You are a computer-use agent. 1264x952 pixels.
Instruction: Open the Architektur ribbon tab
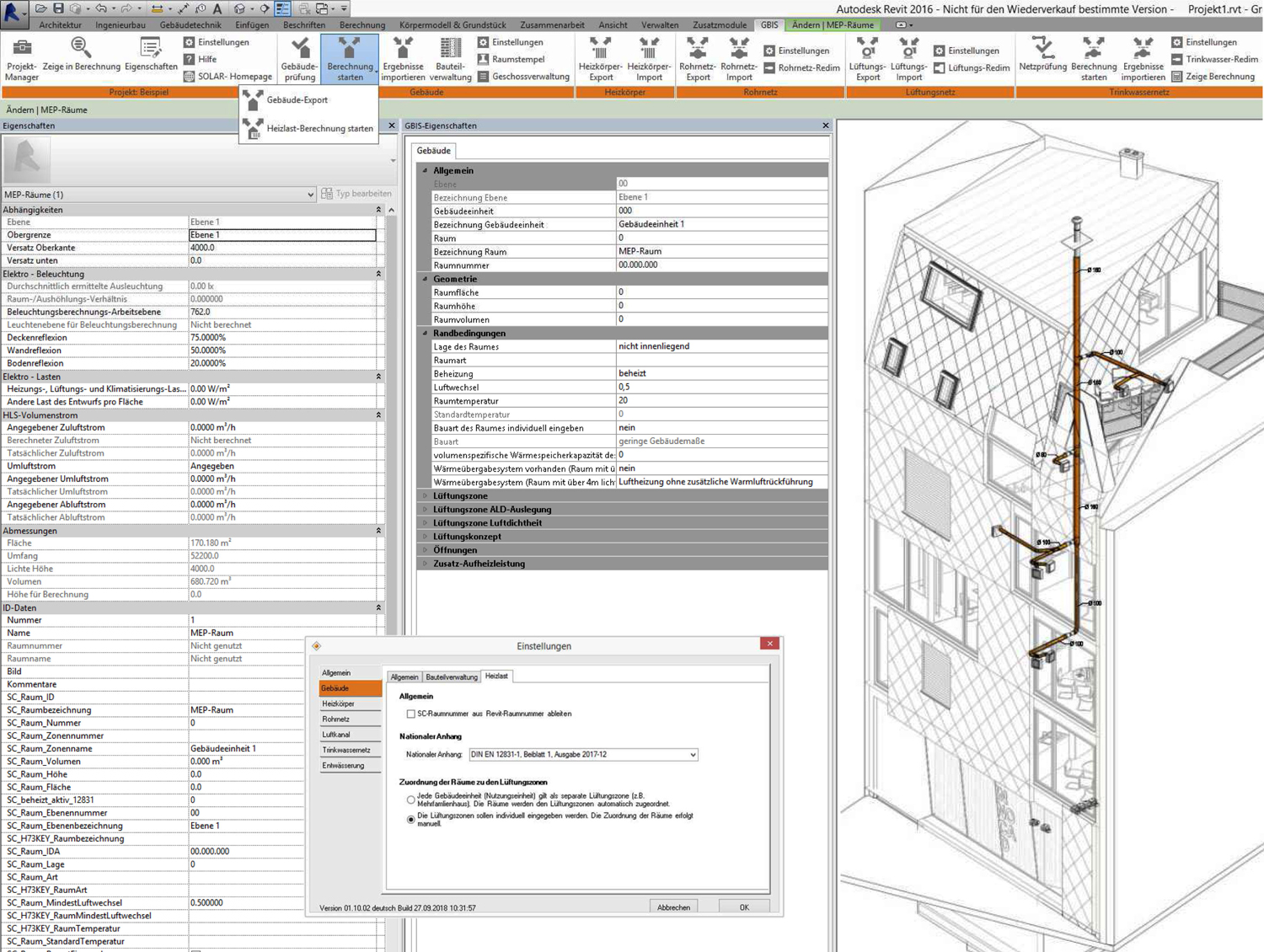point(61,25)
